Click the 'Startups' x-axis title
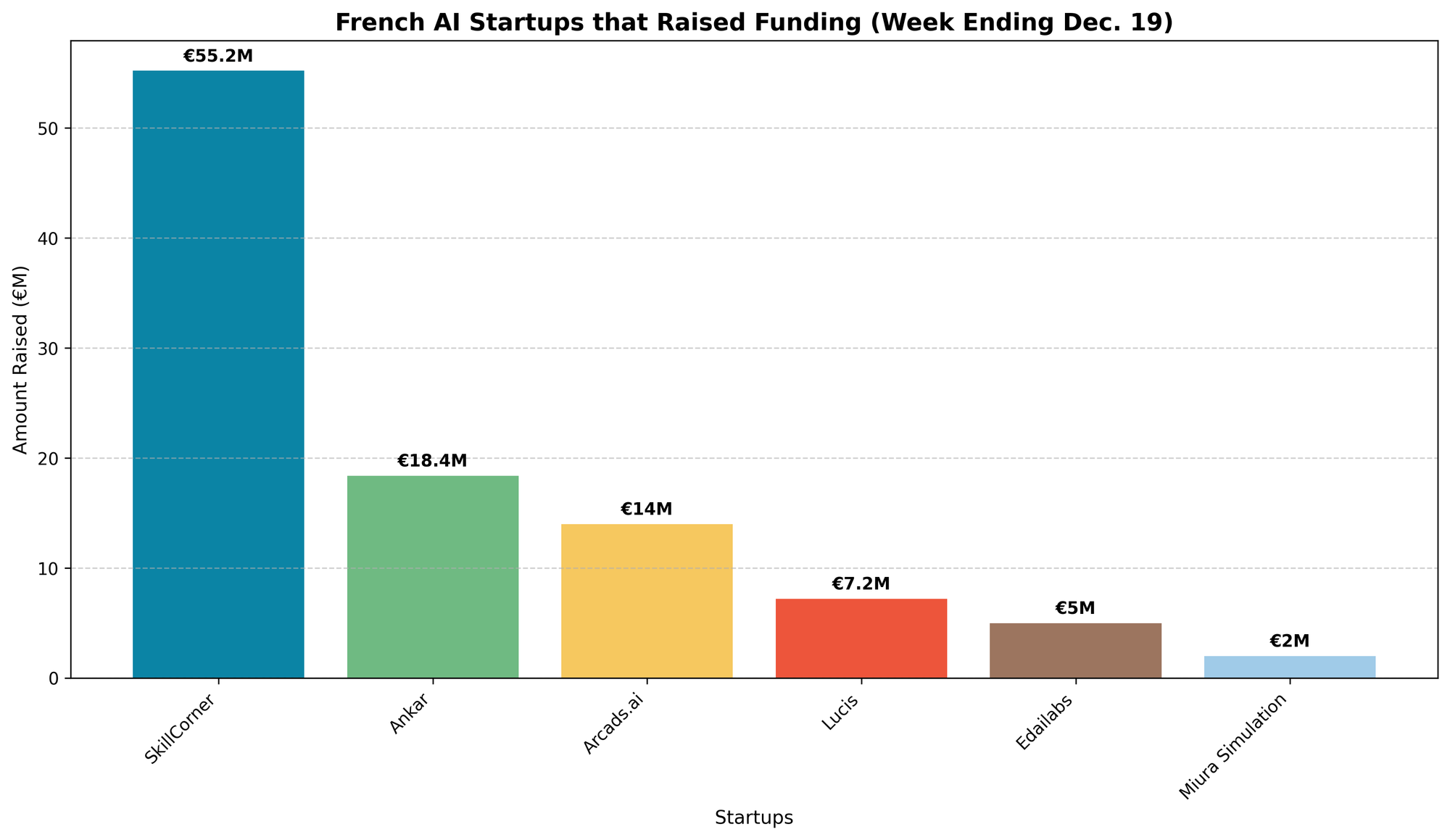Screen dimensions: 1450x840 (754, 818)
